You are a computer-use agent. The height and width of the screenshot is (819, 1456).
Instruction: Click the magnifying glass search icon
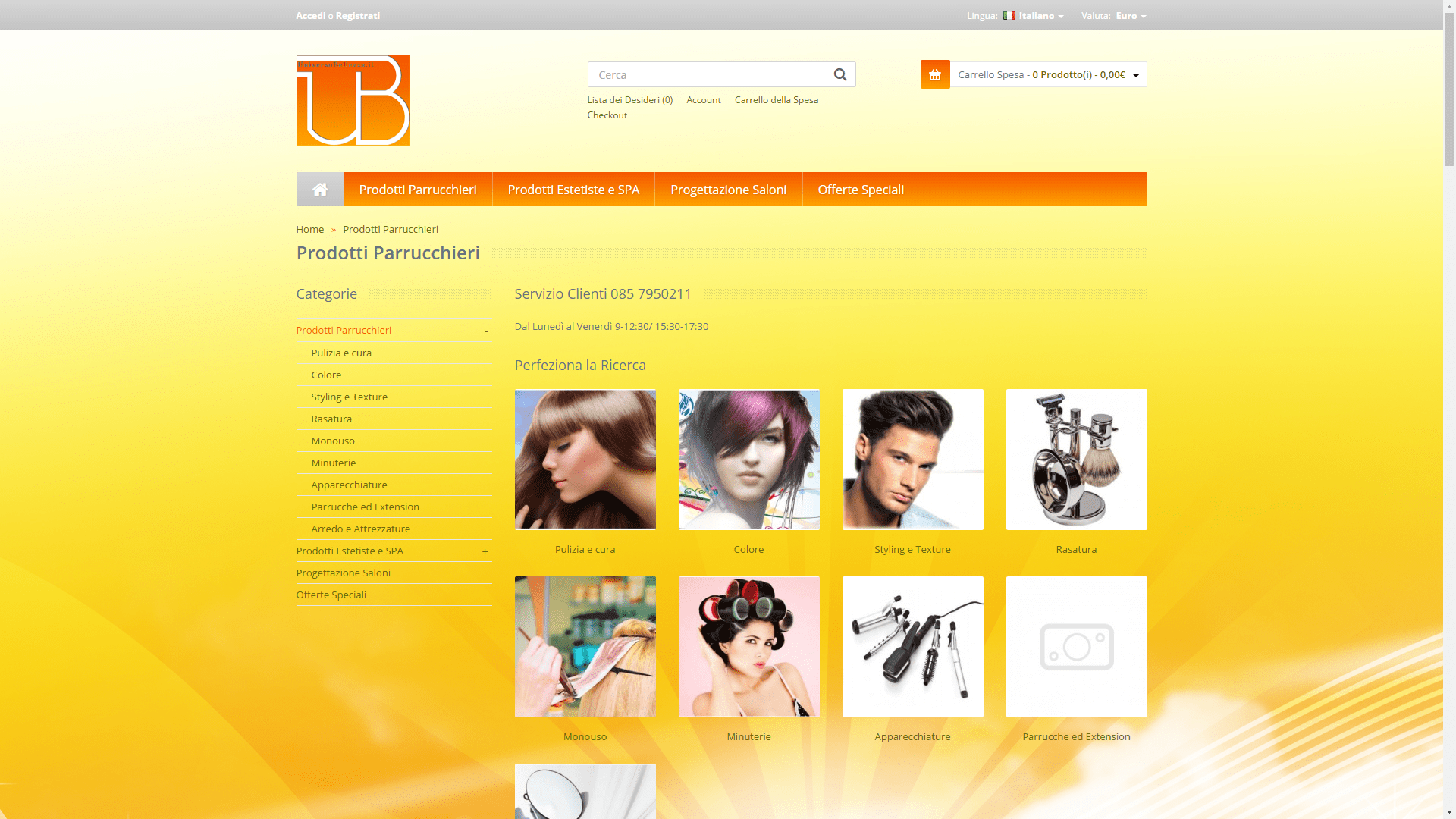tap(839, 74)
